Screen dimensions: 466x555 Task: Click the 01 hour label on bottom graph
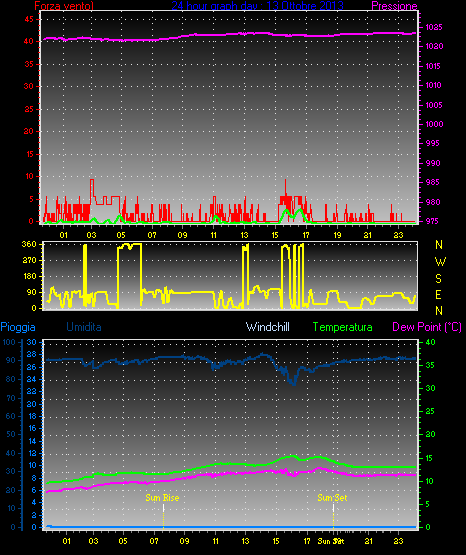tap(67, 541)
